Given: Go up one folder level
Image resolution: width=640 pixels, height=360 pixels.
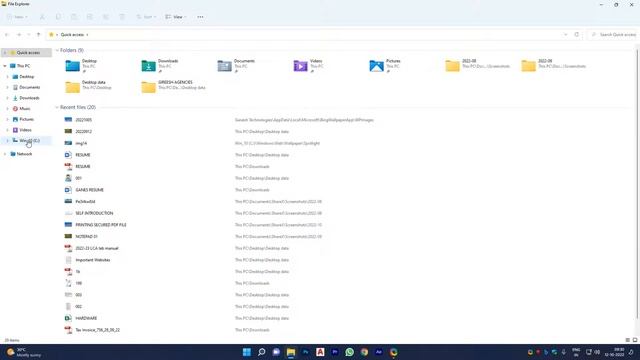Looking at the screenshot, I should coord(38,35).
